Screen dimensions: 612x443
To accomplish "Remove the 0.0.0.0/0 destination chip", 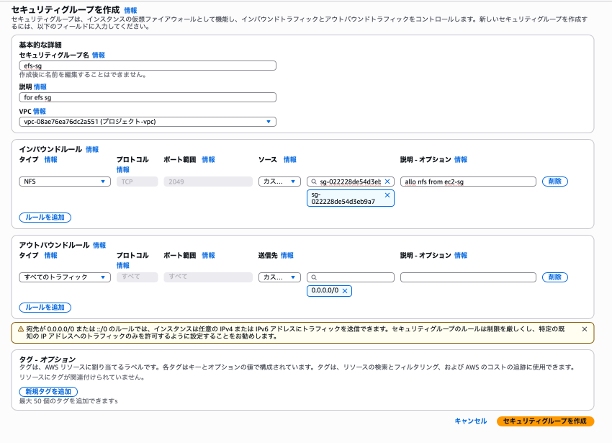I will pos(345,291).
